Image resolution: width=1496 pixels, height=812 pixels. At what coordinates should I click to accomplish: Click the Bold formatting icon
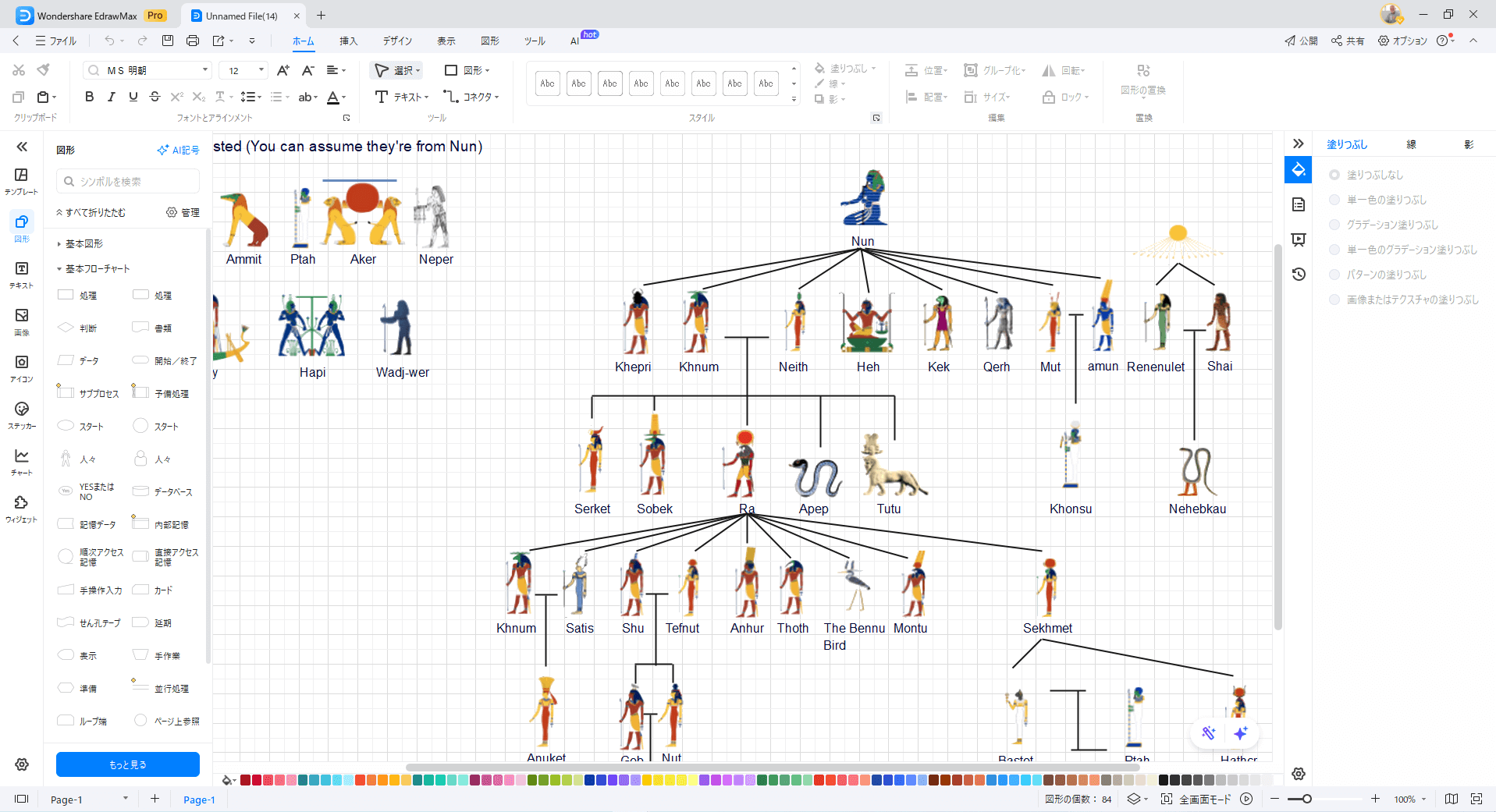click(x=89, y=97)
